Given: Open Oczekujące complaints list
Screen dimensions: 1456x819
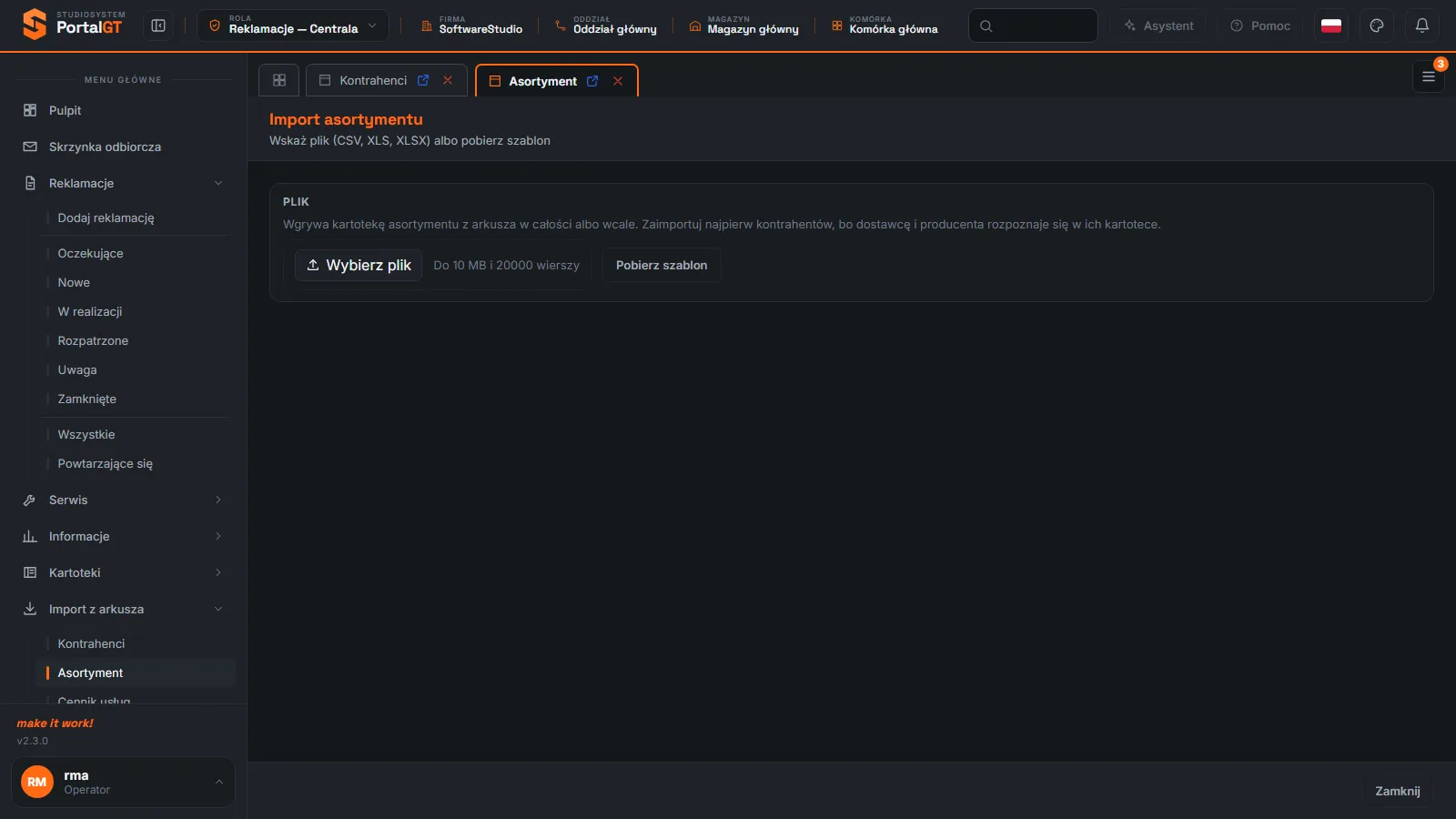Looking at the screenshot, I should coord(136,253).
